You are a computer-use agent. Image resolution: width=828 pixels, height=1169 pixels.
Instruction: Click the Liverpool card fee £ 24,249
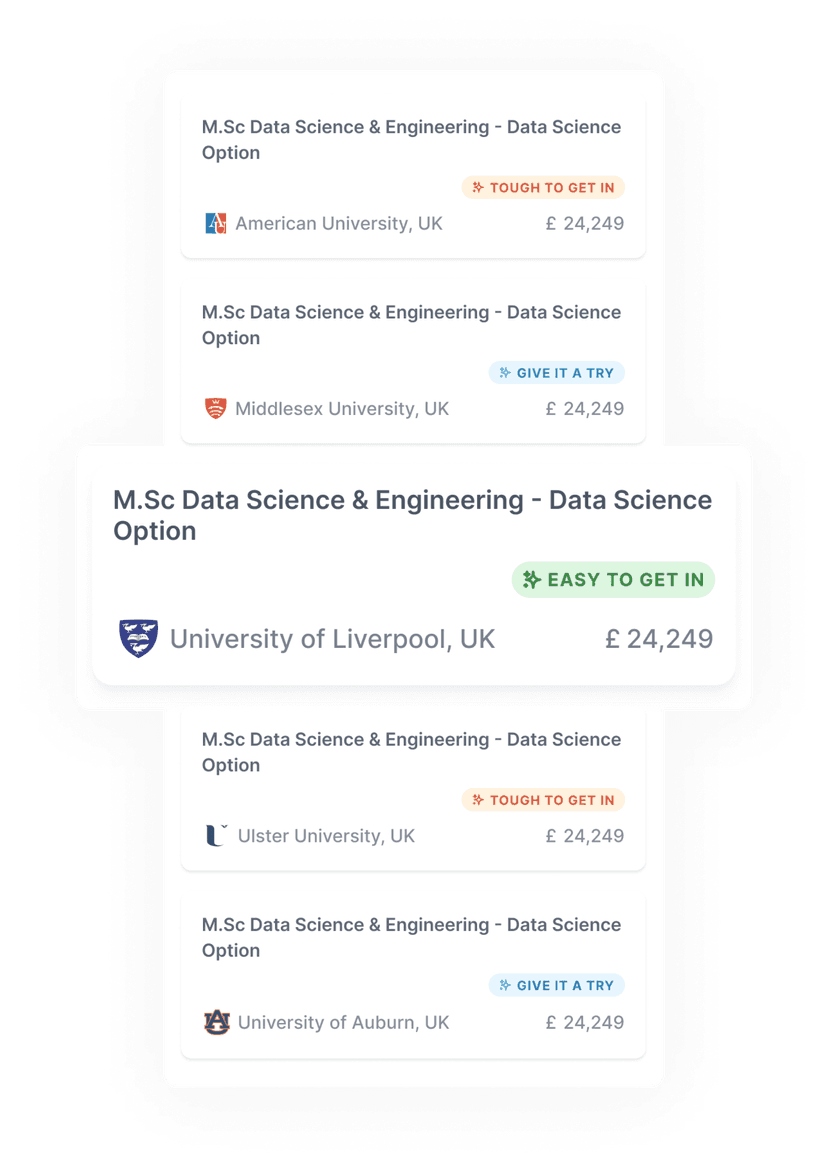pyautogui.click(x=659, y=639)
